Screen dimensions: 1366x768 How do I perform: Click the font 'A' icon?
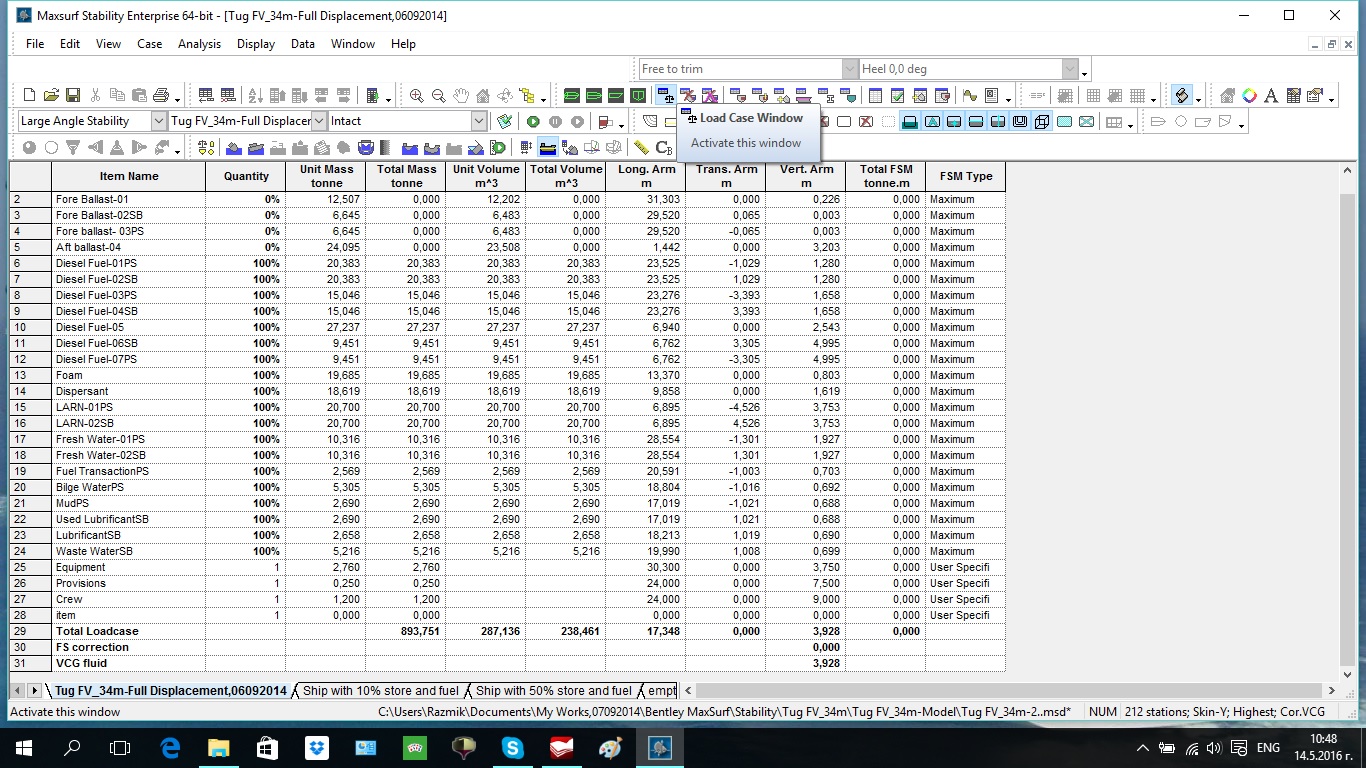point(1271,96)
